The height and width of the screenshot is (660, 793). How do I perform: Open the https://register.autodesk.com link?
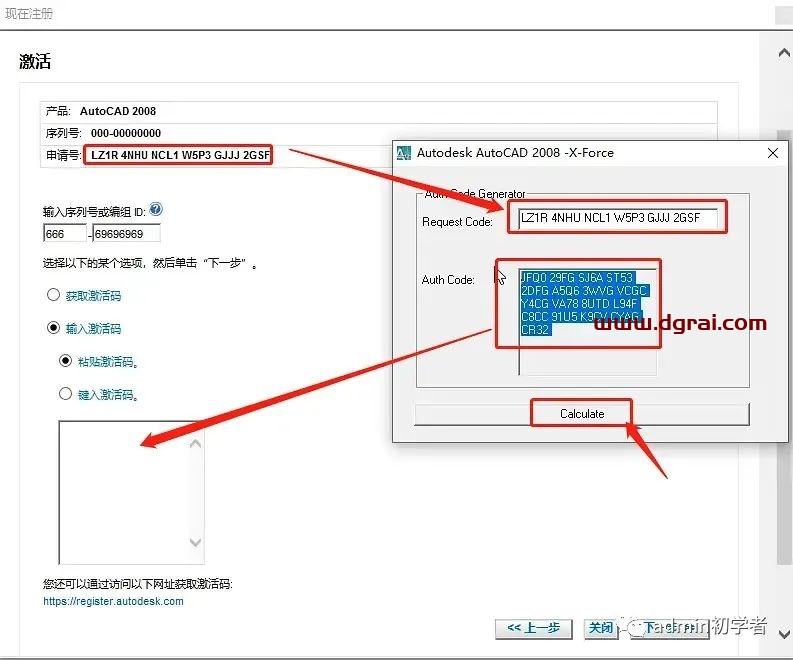pos(113,601)
